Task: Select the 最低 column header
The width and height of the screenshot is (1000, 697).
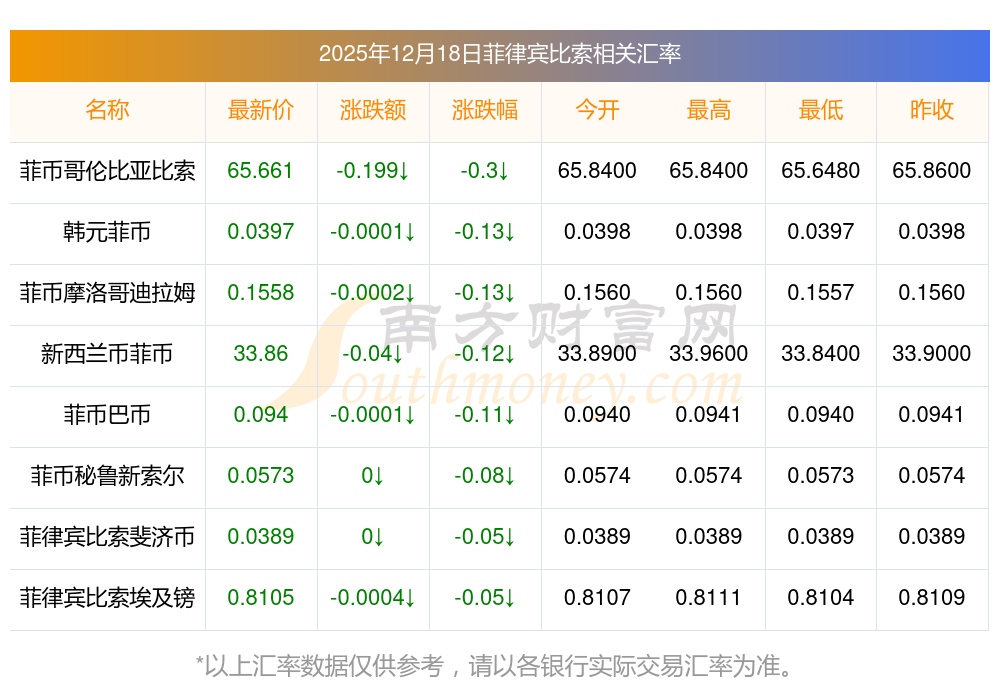Action: [x=821, y=110]
